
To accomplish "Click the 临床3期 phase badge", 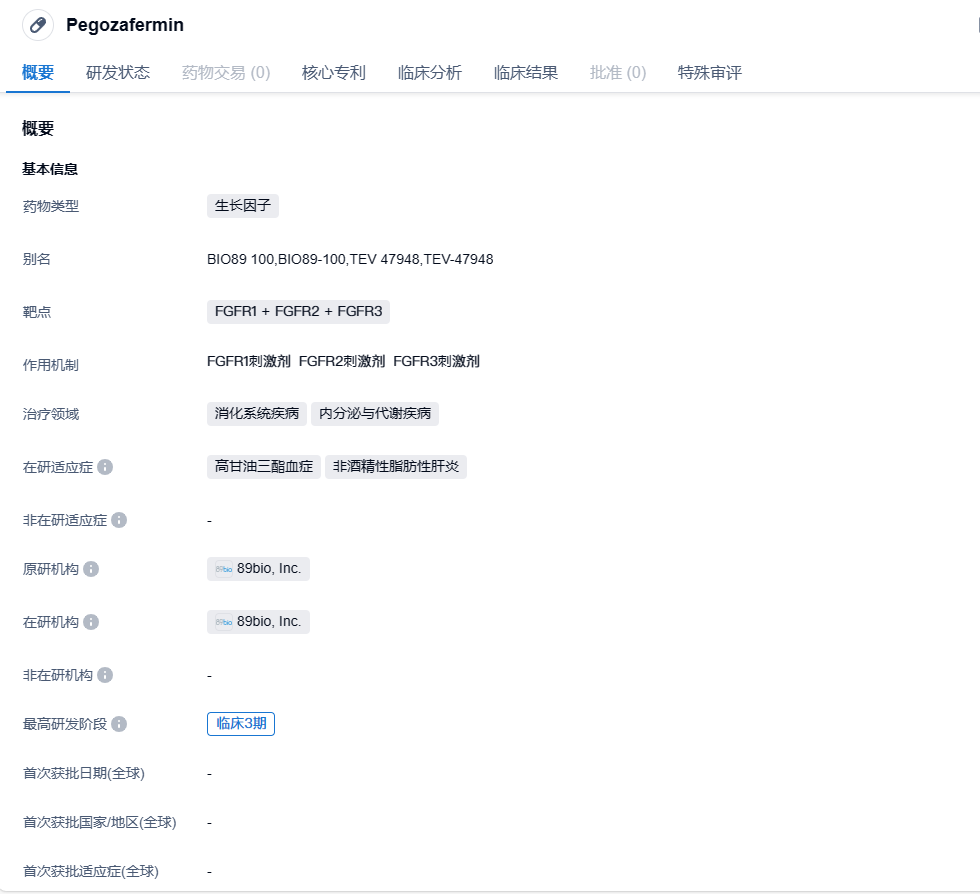I will point(241,724).
